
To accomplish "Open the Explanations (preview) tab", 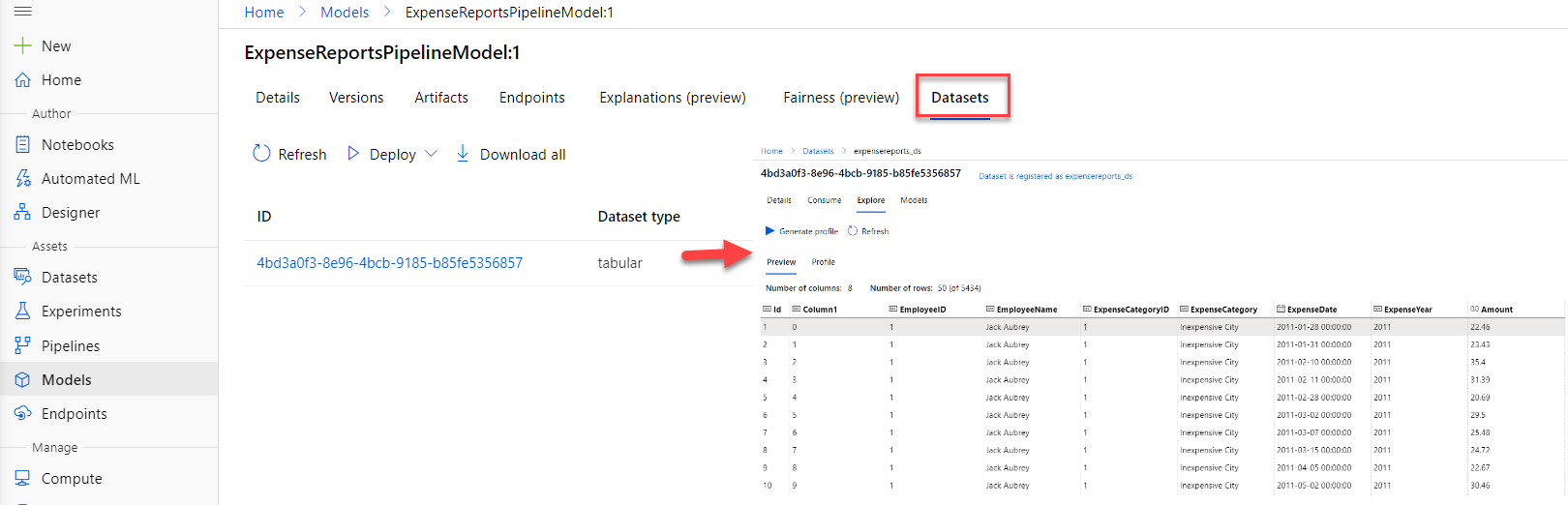I will pyautogui.click(x=673, y=97).
